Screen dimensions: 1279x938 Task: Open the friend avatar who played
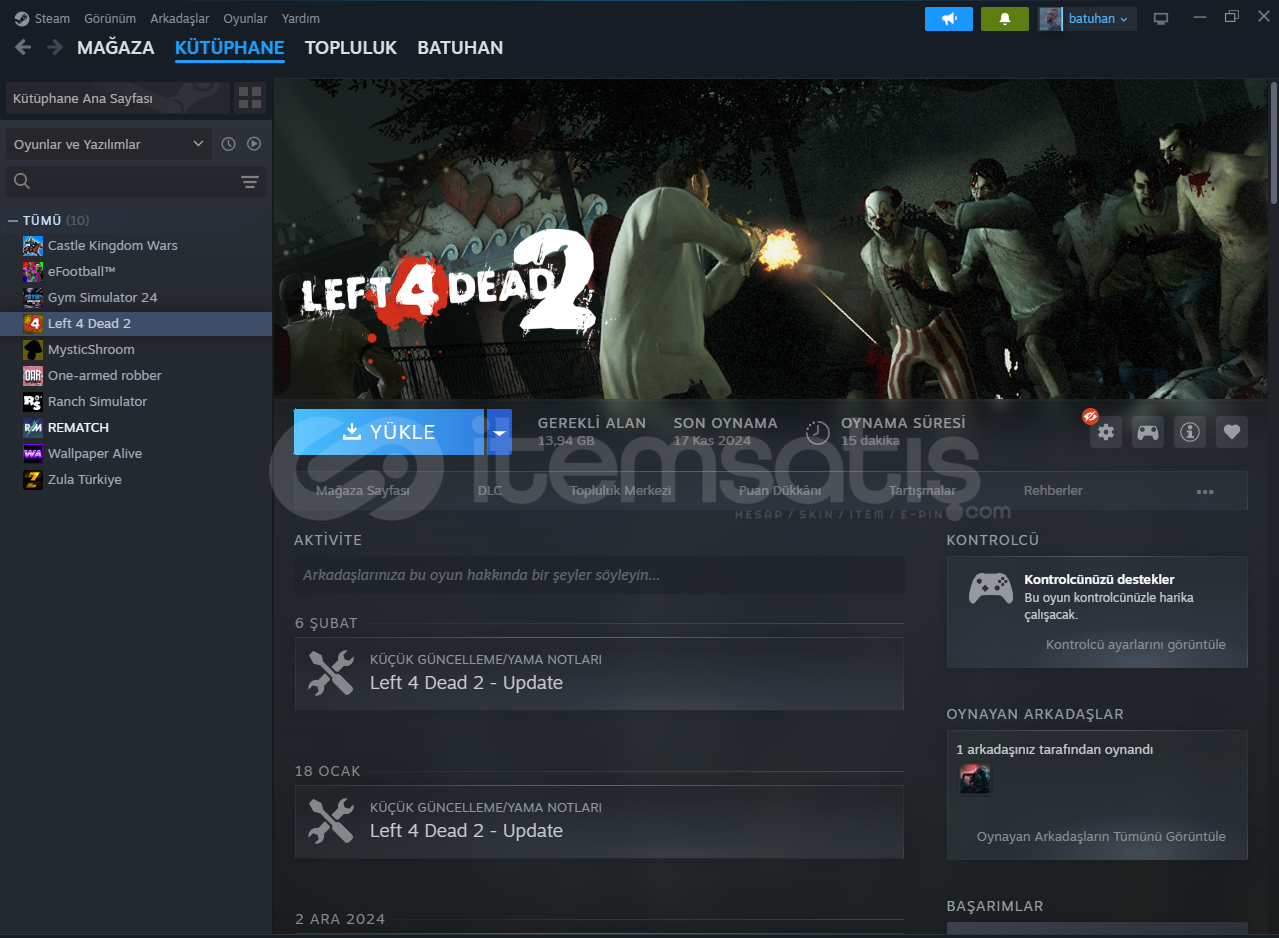click(x=975, y=780)
